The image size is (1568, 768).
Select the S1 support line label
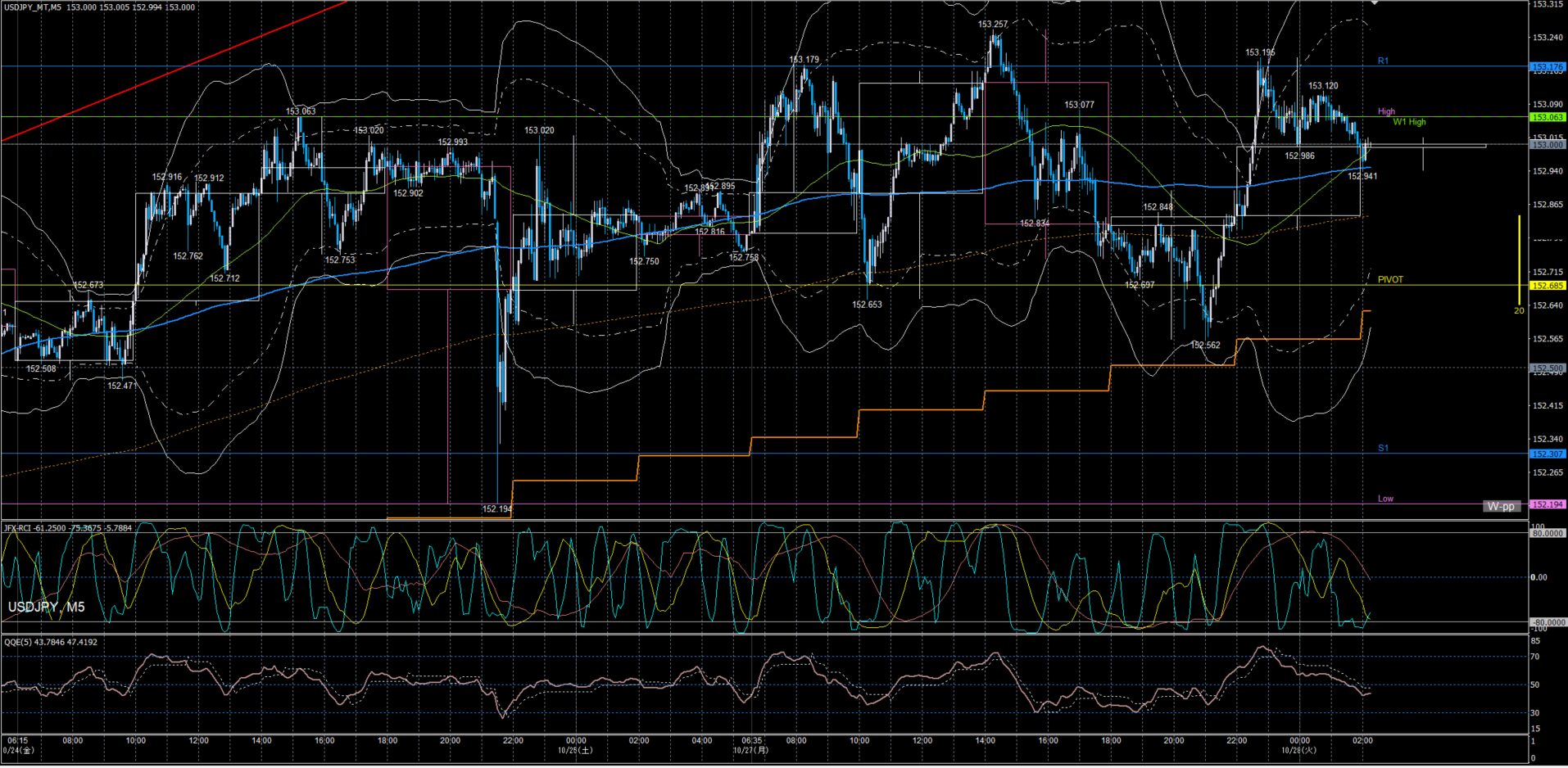click(1383, 448)
